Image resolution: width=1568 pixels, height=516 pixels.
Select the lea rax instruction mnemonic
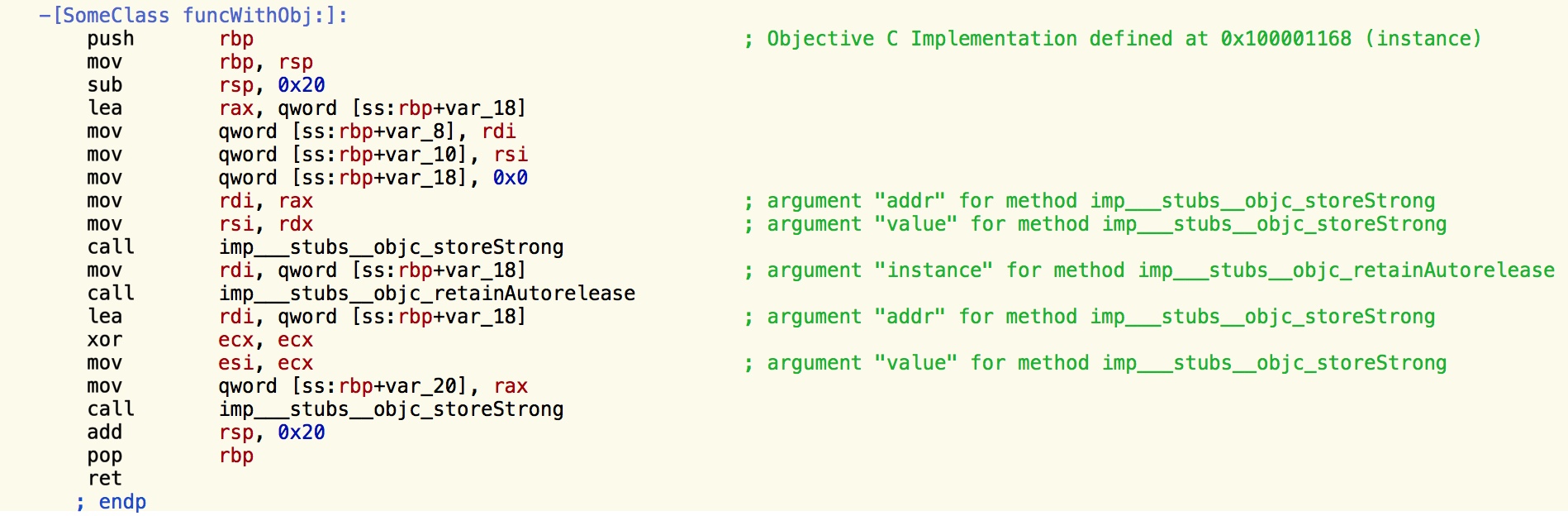click(x=105, y=108)
